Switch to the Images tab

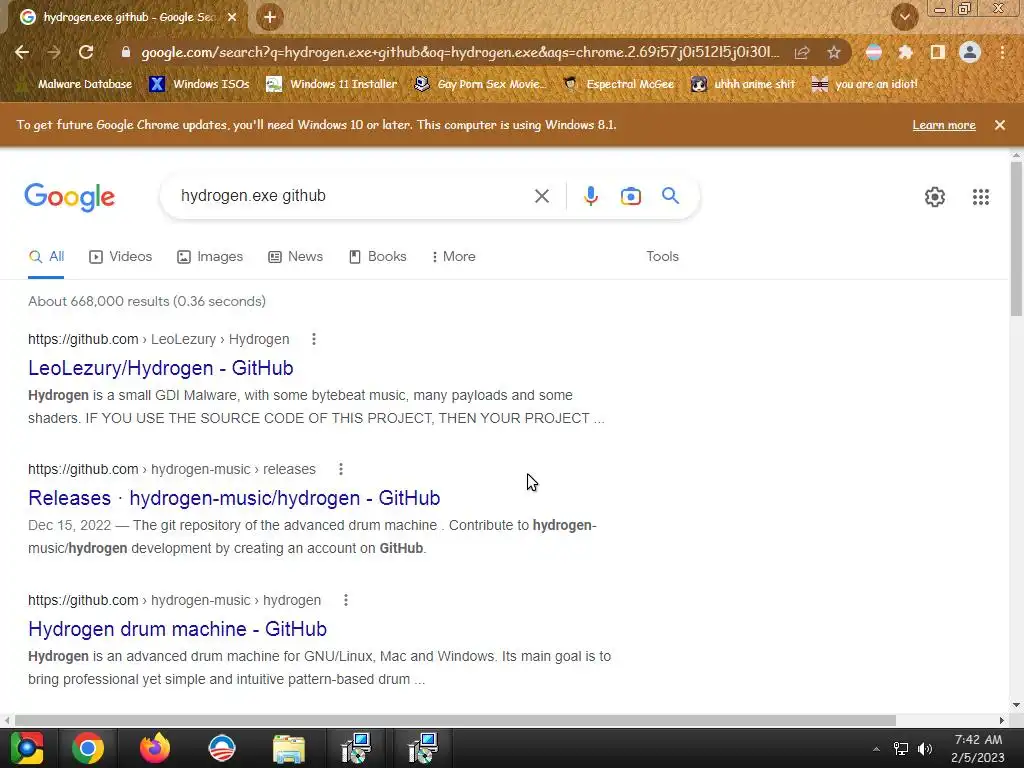(210, 257)
